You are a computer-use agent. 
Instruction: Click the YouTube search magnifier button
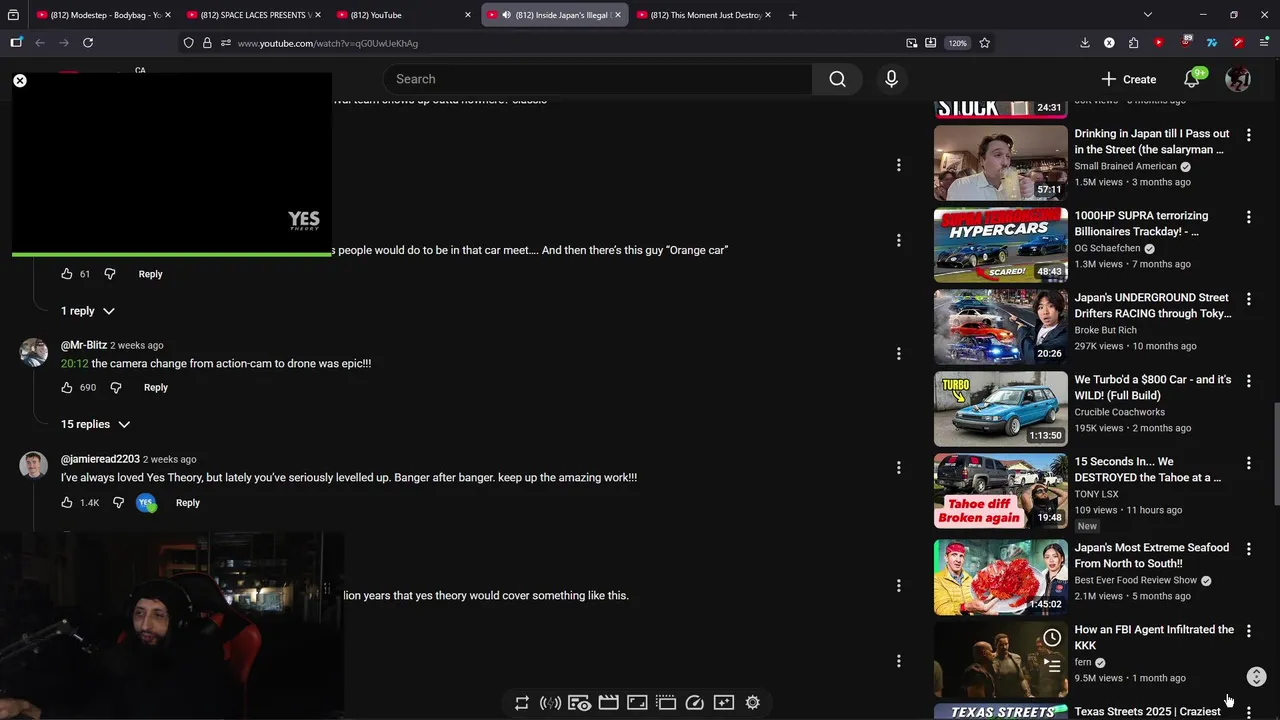pyautogui.click(x=838, y=79)
